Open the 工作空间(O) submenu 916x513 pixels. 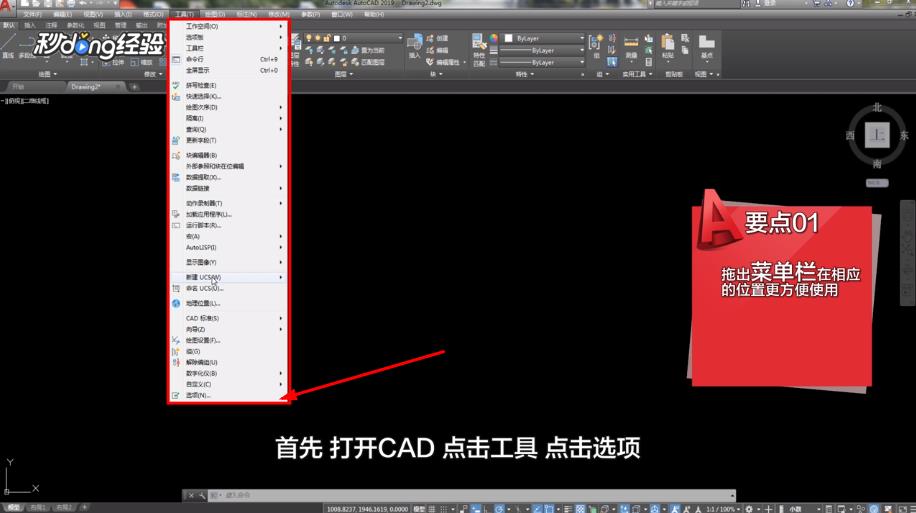(228, 26)
